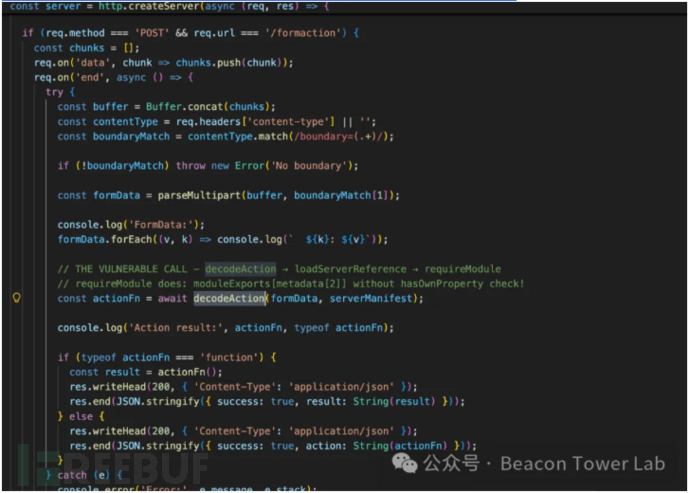Image resolution: width=690 pixels, height=493 pixels.
Task: Click the 'try {' keyword line
Action: [x=60, y=92]
